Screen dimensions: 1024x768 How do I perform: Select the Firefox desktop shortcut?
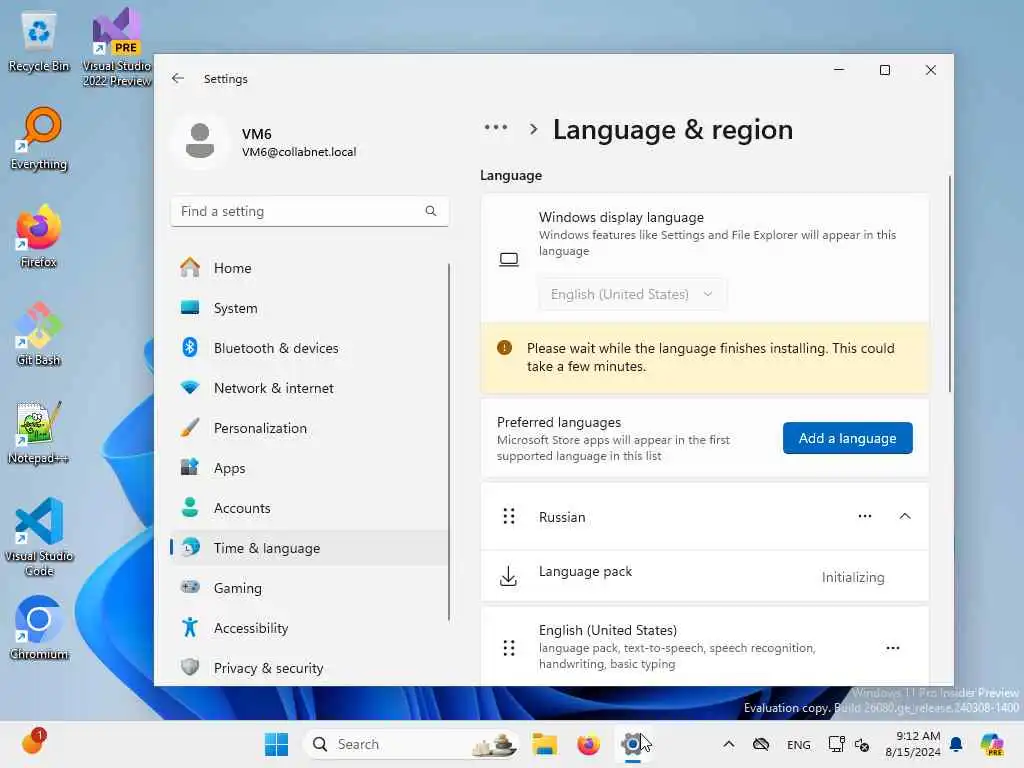[39, 237]
